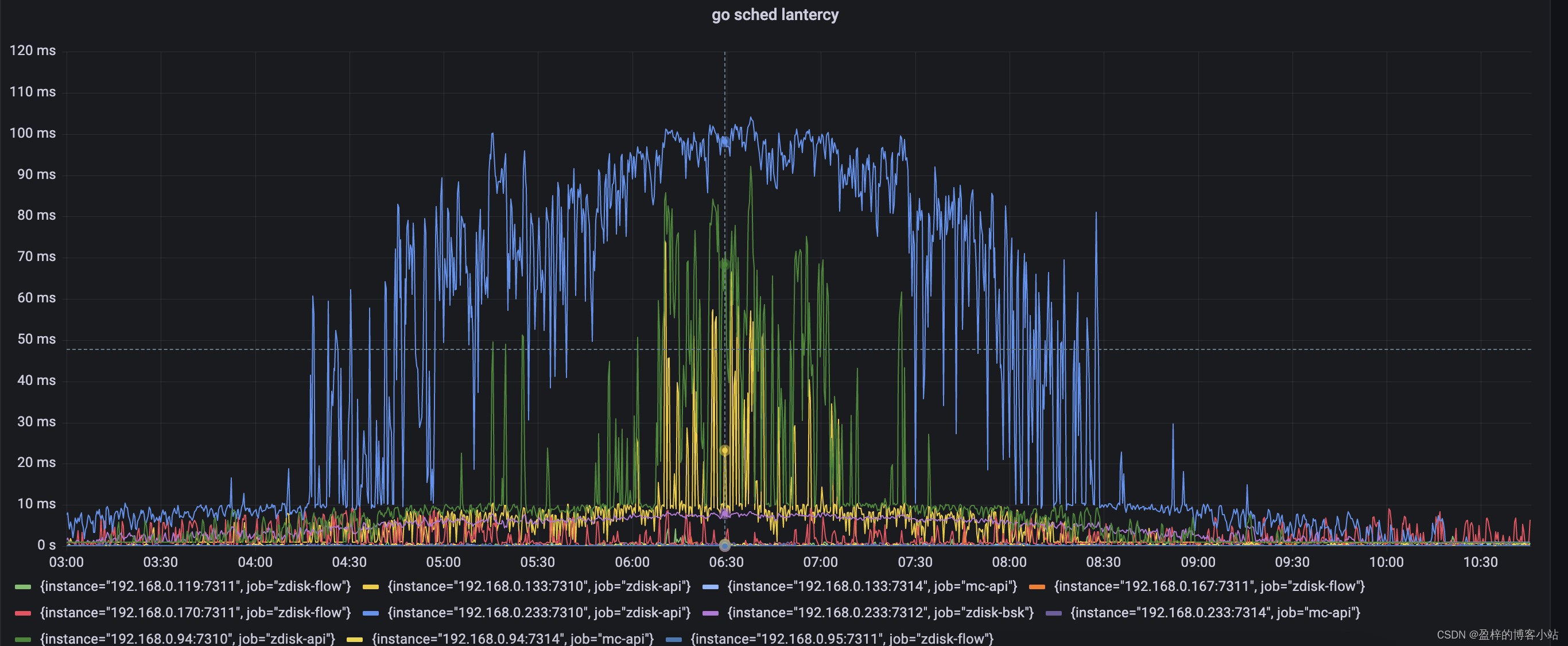This screenshot has width=1568, height=646.
Task: Toggle series 192.168.0.119:7311 zdisk-flow legend label
Action: click(x=195, y=586)
